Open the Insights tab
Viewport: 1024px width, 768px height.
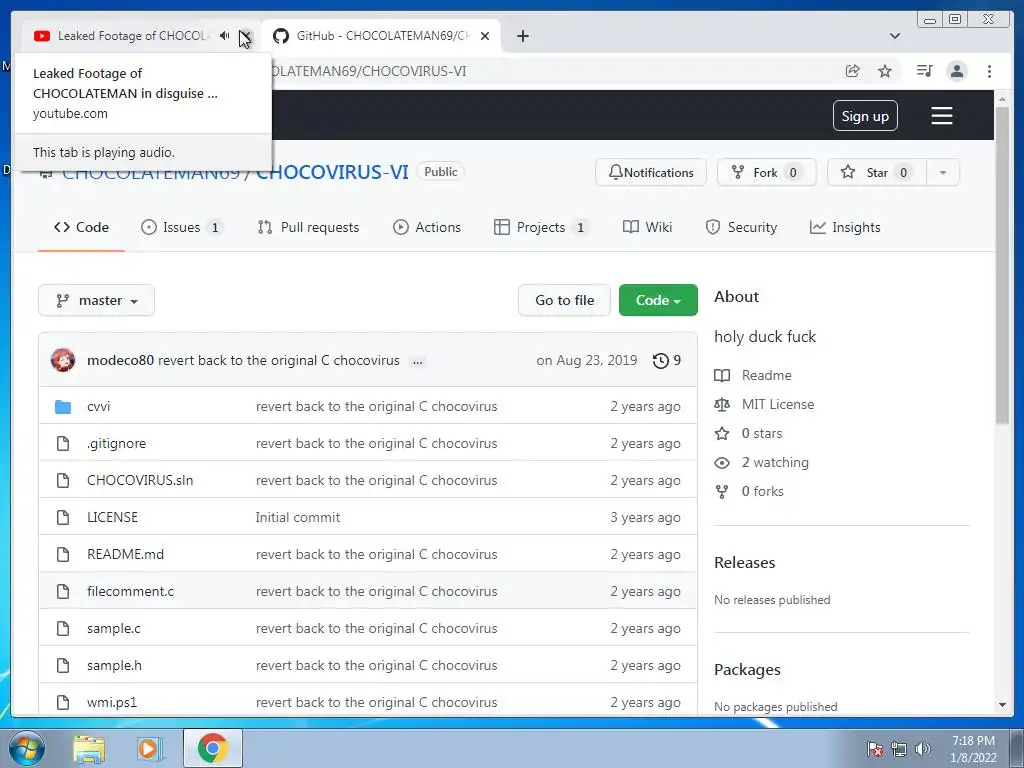click(x=845, y=227)
